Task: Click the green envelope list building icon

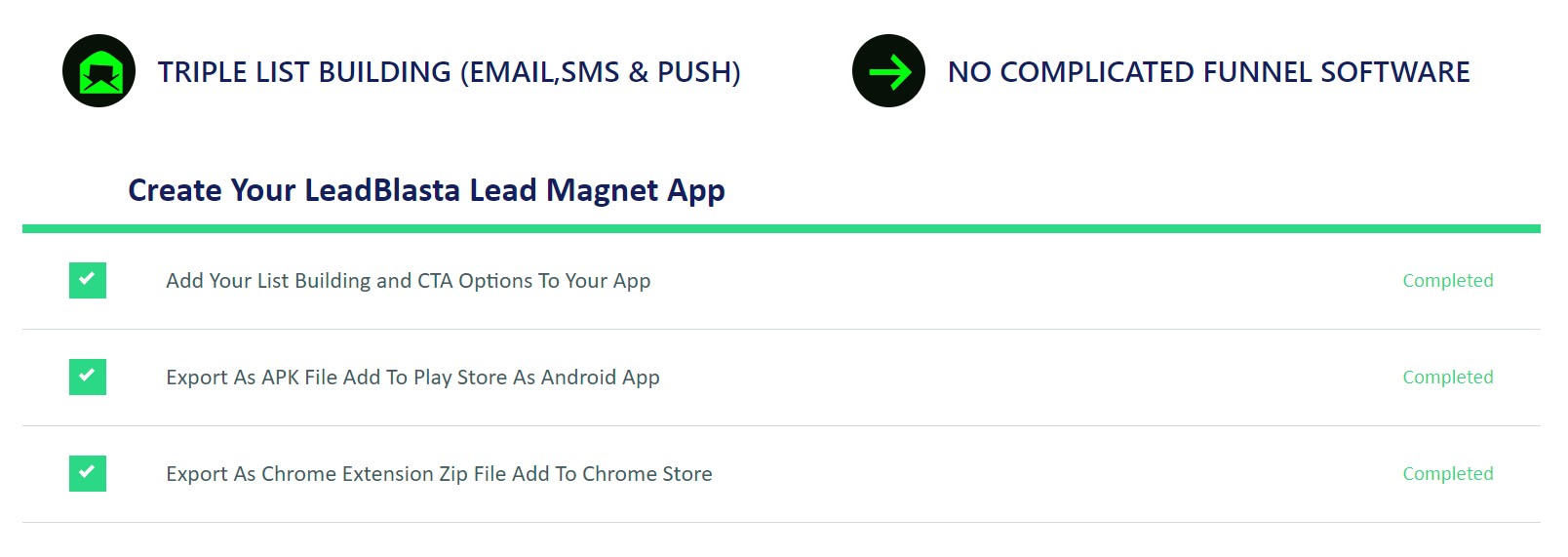Action: 98,71
